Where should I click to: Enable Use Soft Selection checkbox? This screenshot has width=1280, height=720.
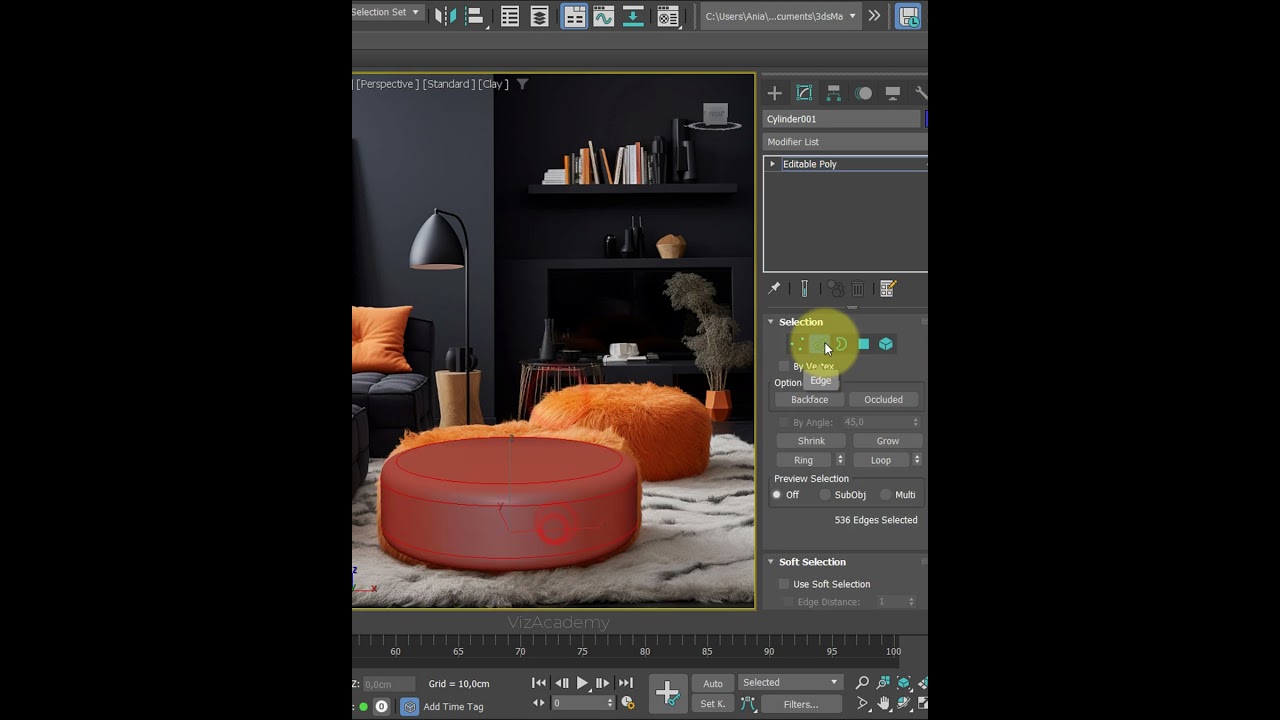point(784,584)
